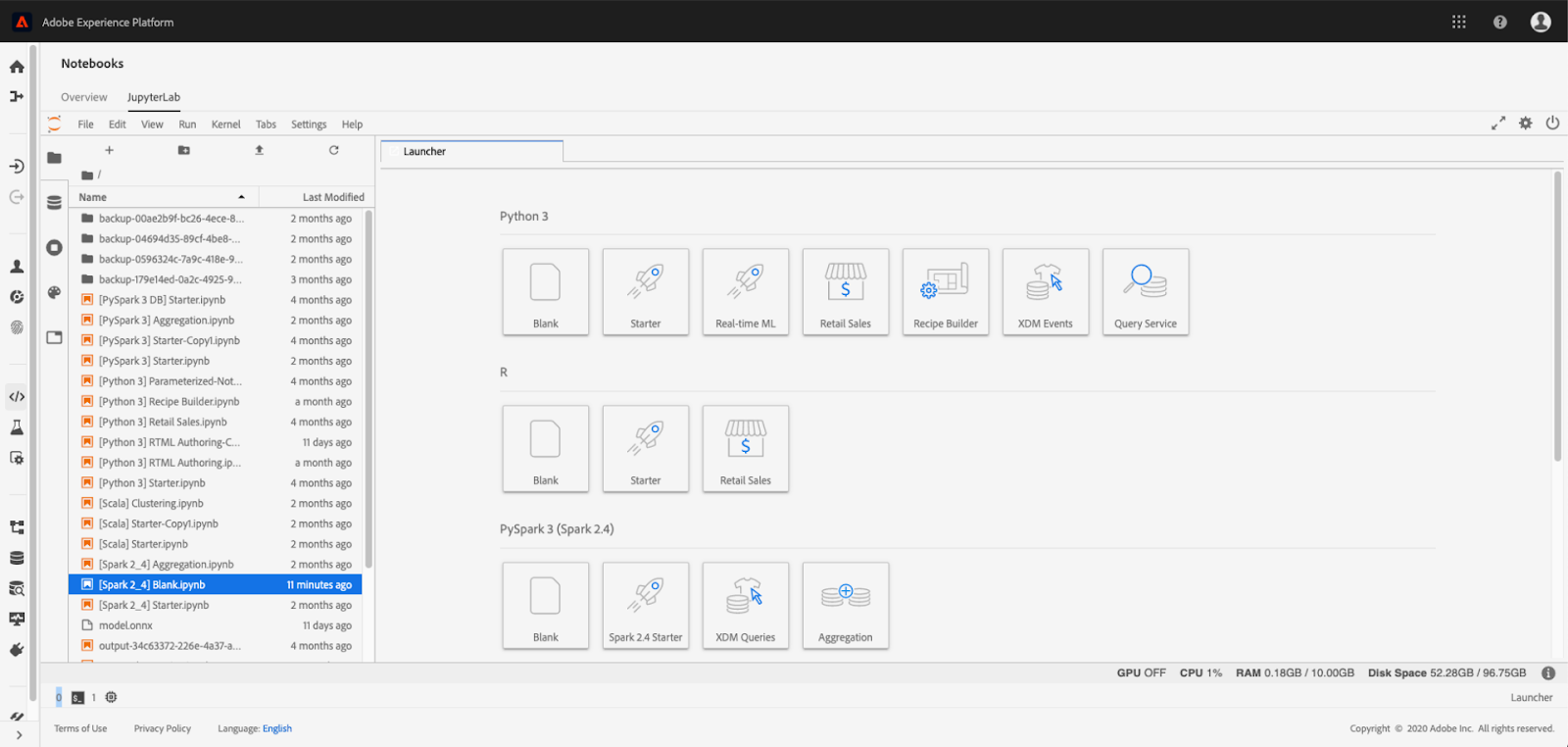
Task: Click the upload files icon
Action: (x=259, y=150)
